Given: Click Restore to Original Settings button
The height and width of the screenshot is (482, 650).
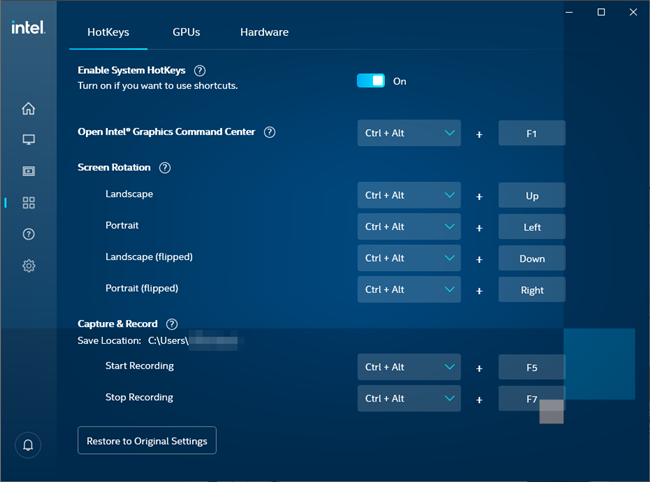Looking at the screenshot, I should (x=147, y=441).
